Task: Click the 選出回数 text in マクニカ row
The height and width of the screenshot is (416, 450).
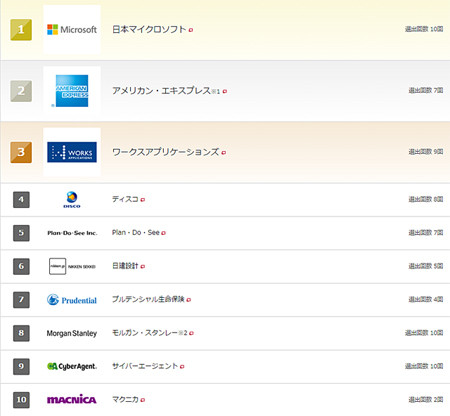Action: pos(426,399)
